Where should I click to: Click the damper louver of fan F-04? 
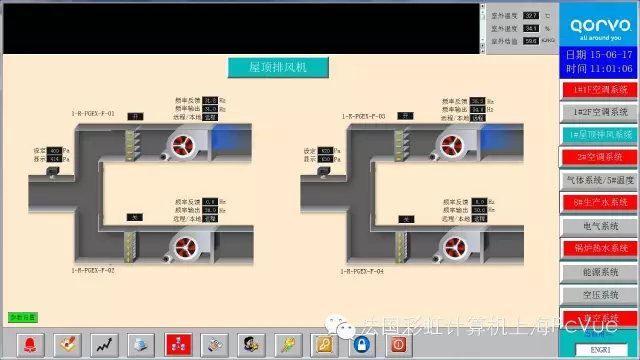tap(401, 247)
